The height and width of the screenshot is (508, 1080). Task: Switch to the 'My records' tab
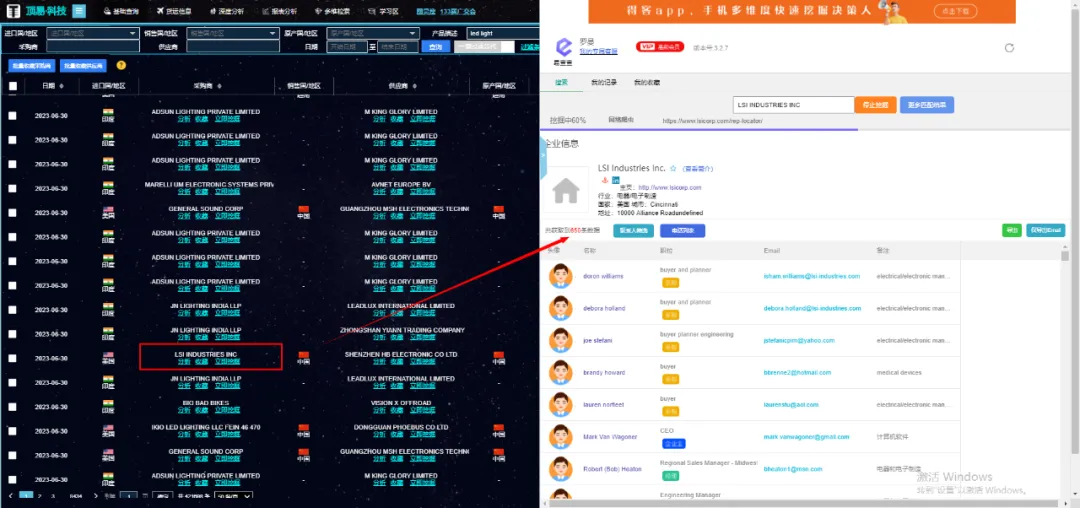click(604, 83)
